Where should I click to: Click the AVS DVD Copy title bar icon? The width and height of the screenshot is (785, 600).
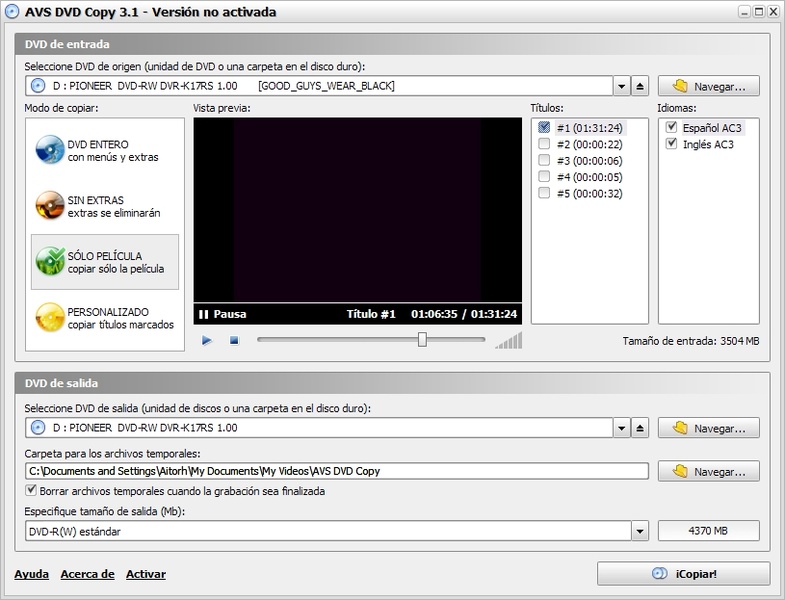point(12,12)
